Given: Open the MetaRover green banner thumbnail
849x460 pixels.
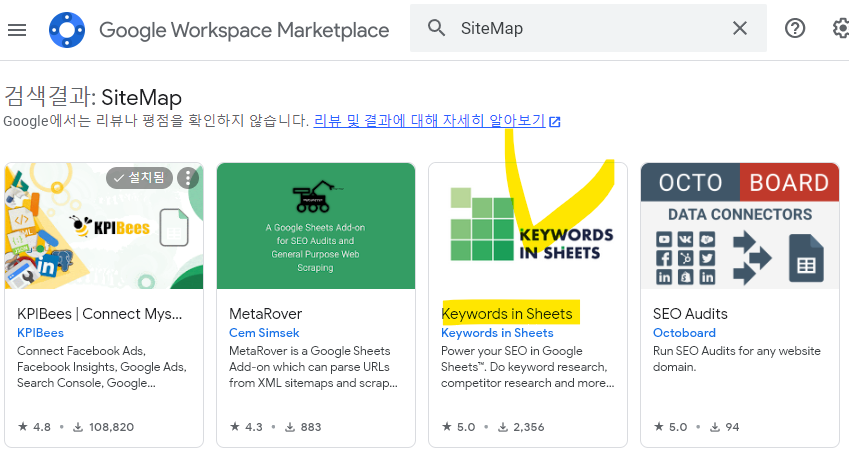Looking at the screenshot, I should [x=316, y=226].
